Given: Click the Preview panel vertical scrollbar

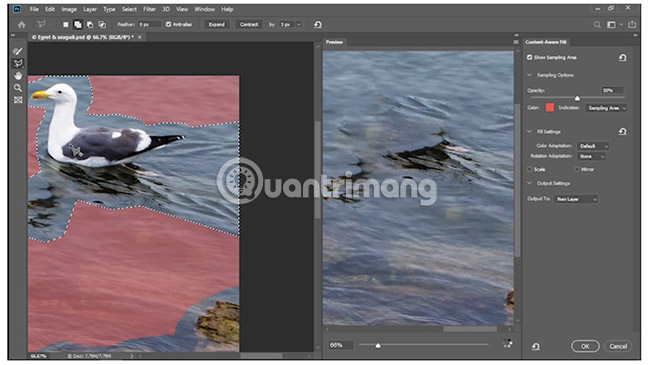Looking at the screenshot, I should point(517,180).
